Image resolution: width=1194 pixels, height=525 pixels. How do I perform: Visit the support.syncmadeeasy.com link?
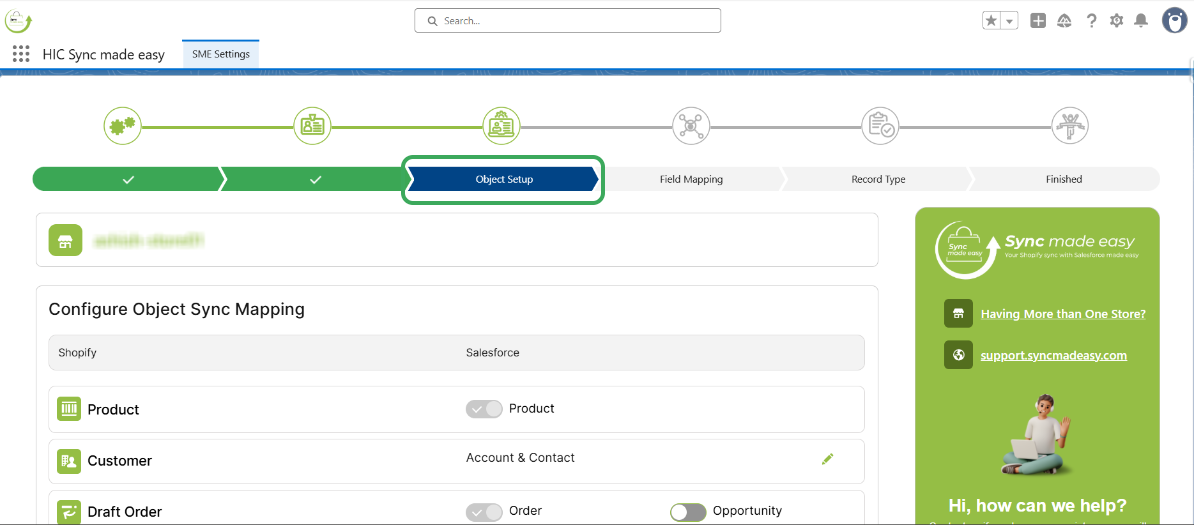click(1053, 355)
